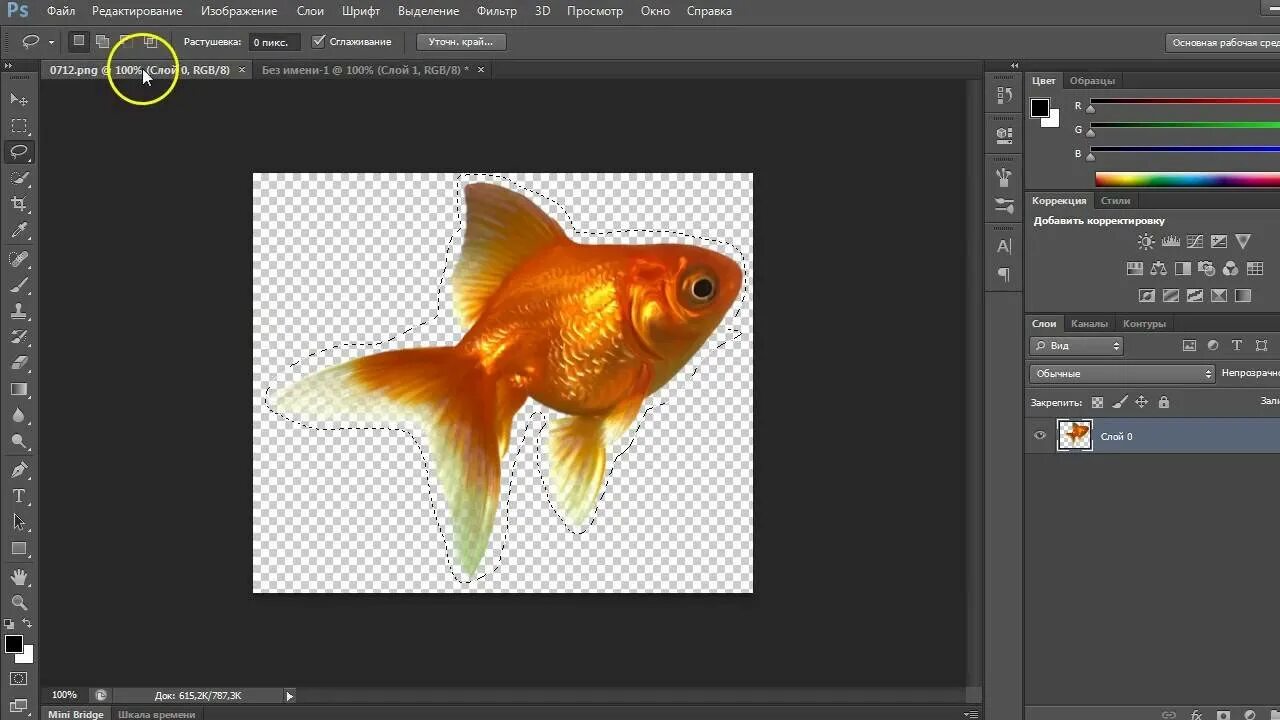The image size is (1280, 720).
Task: Toggle the Сглаживание checkbox
Action: click(319, 41)
